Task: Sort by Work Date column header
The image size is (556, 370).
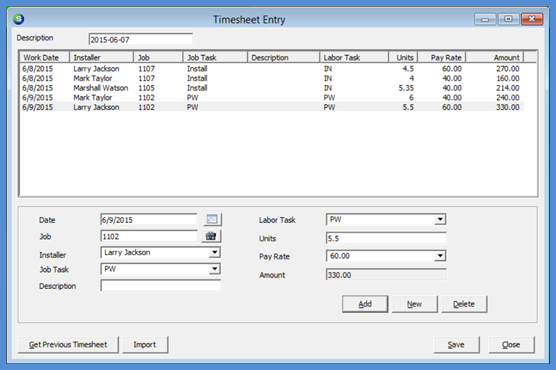Action: (44, 57)
